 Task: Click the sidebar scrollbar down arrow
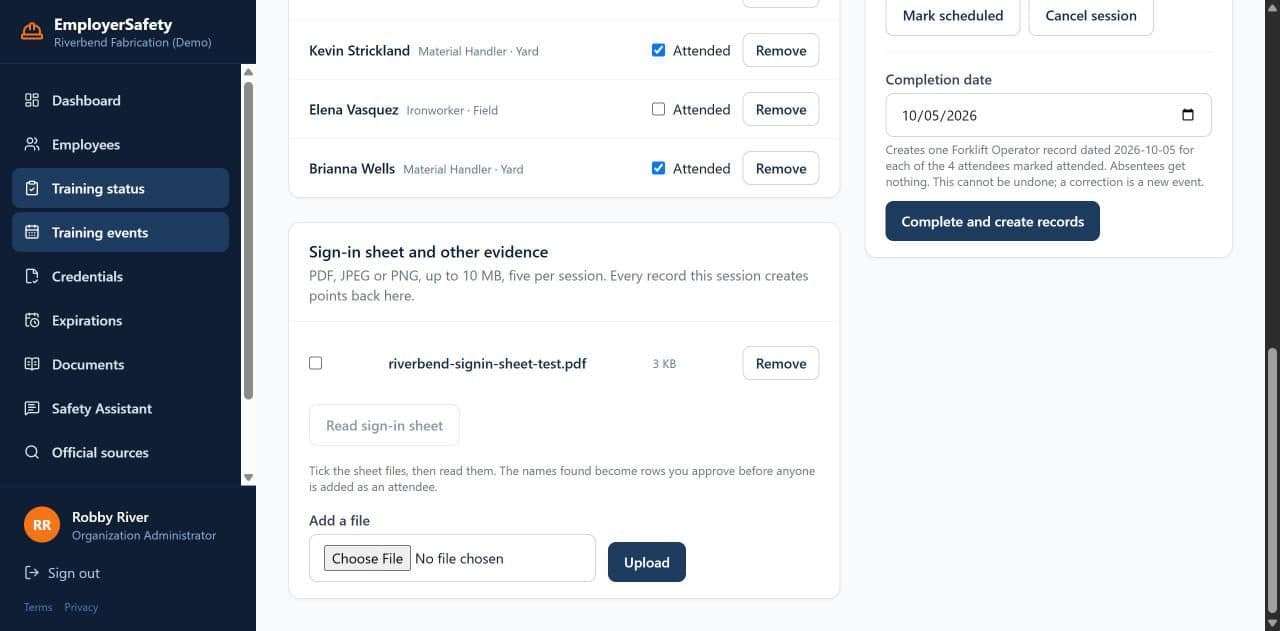click(249, 478)
